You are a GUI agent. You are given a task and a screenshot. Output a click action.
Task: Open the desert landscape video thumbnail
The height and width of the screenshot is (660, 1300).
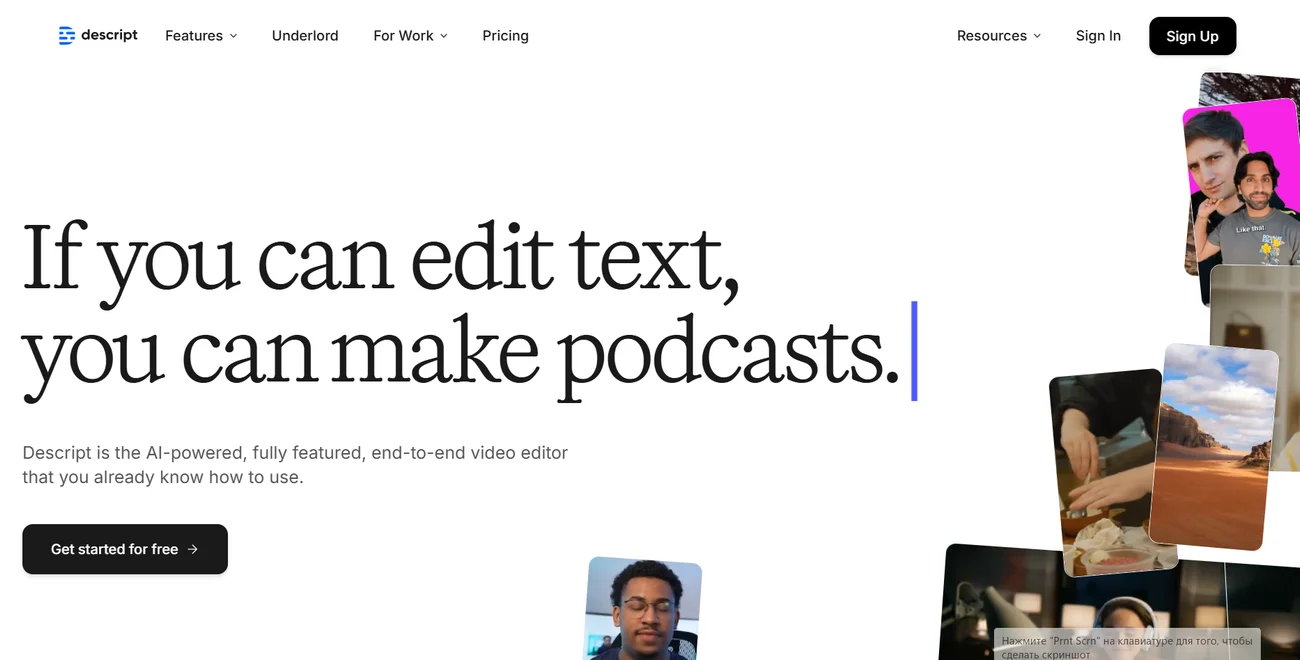tap(1212, 445)
